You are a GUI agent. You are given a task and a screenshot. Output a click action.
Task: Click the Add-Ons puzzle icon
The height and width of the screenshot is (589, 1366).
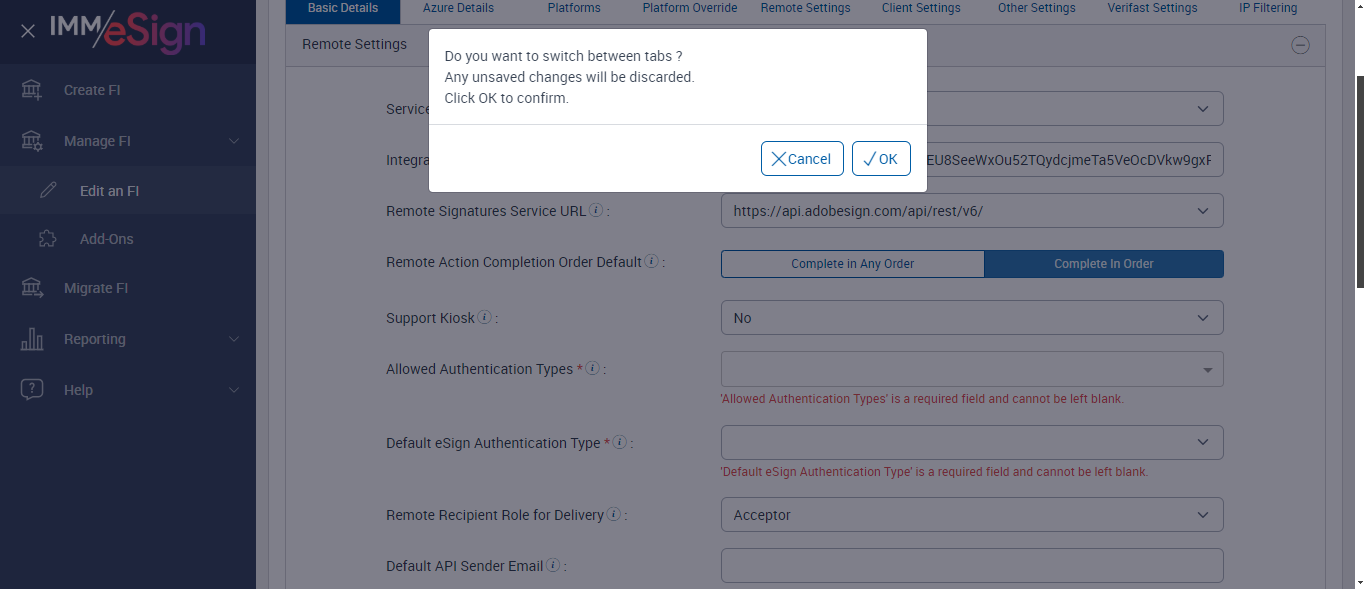(48, 239)
